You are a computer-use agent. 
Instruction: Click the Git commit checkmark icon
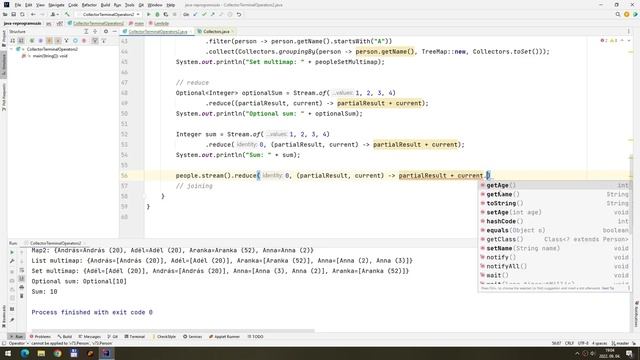coord(204,14)
